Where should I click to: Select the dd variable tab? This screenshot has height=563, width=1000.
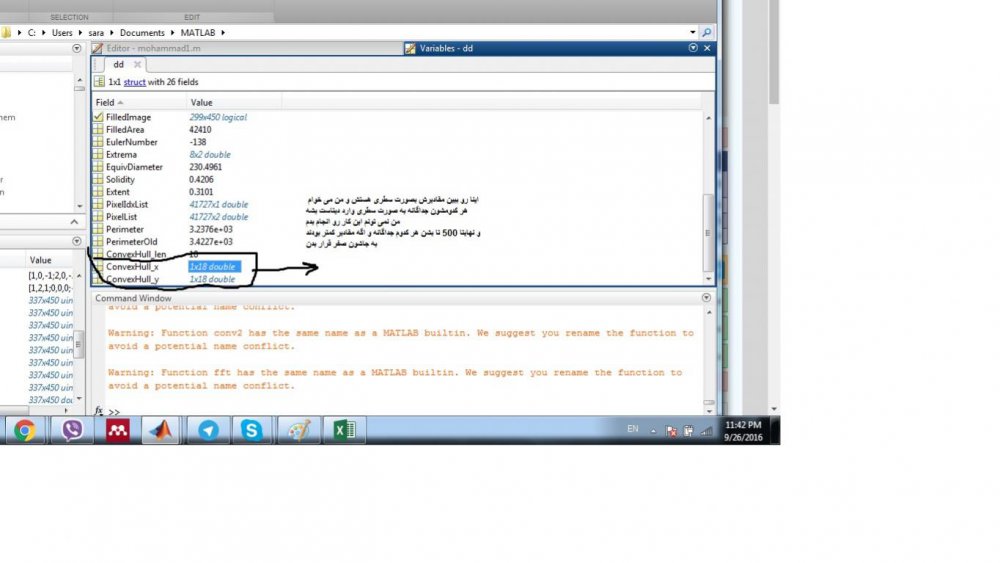click(118, 65)
